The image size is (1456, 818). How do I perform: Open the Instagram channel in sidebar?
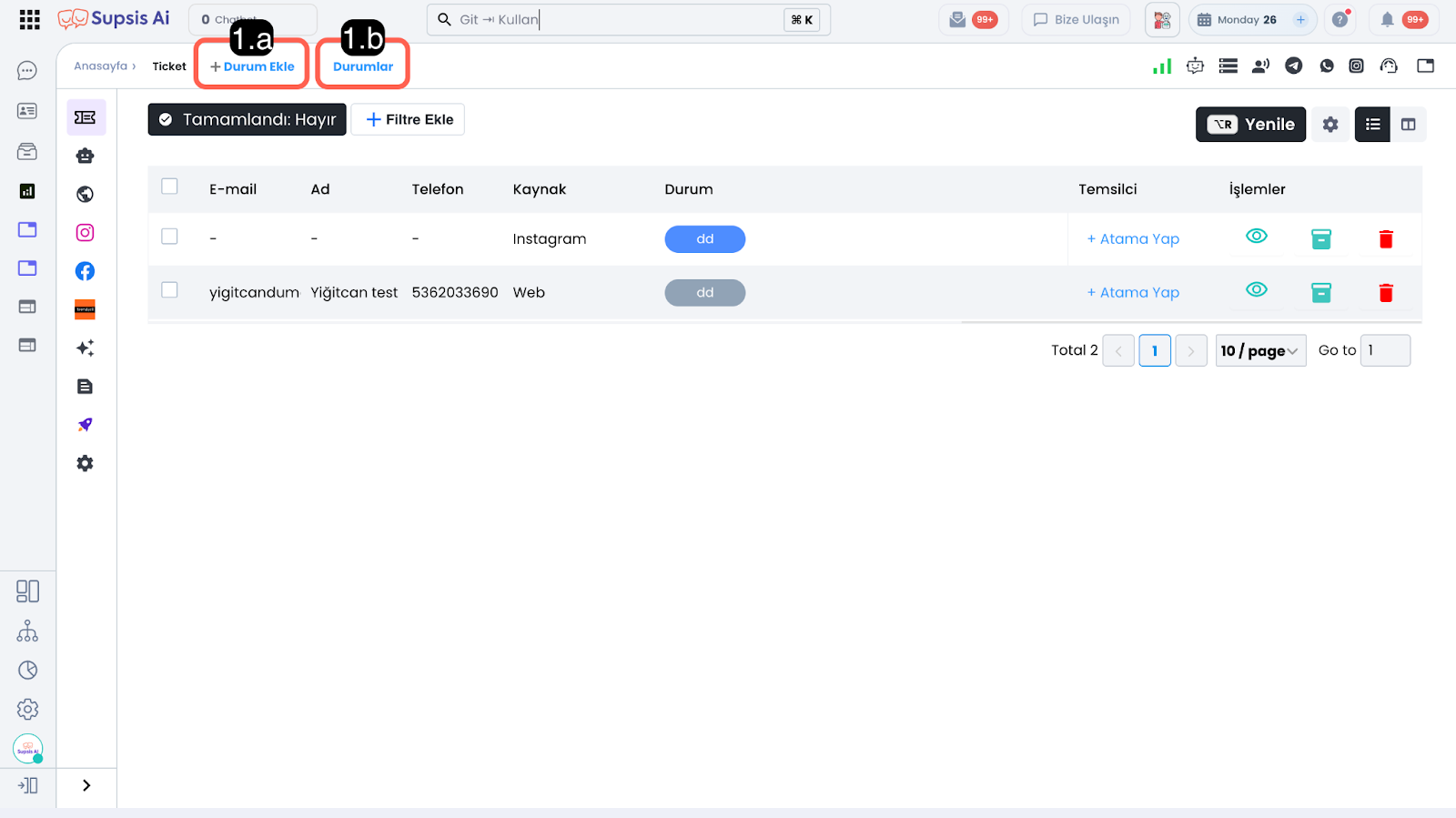(x=85, y=233)
